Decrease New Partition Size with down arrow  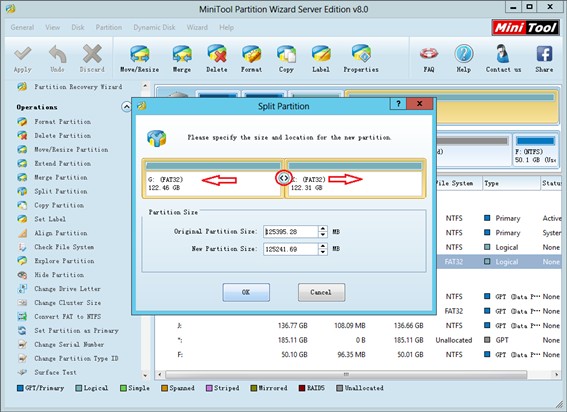(x=323, y=252)
